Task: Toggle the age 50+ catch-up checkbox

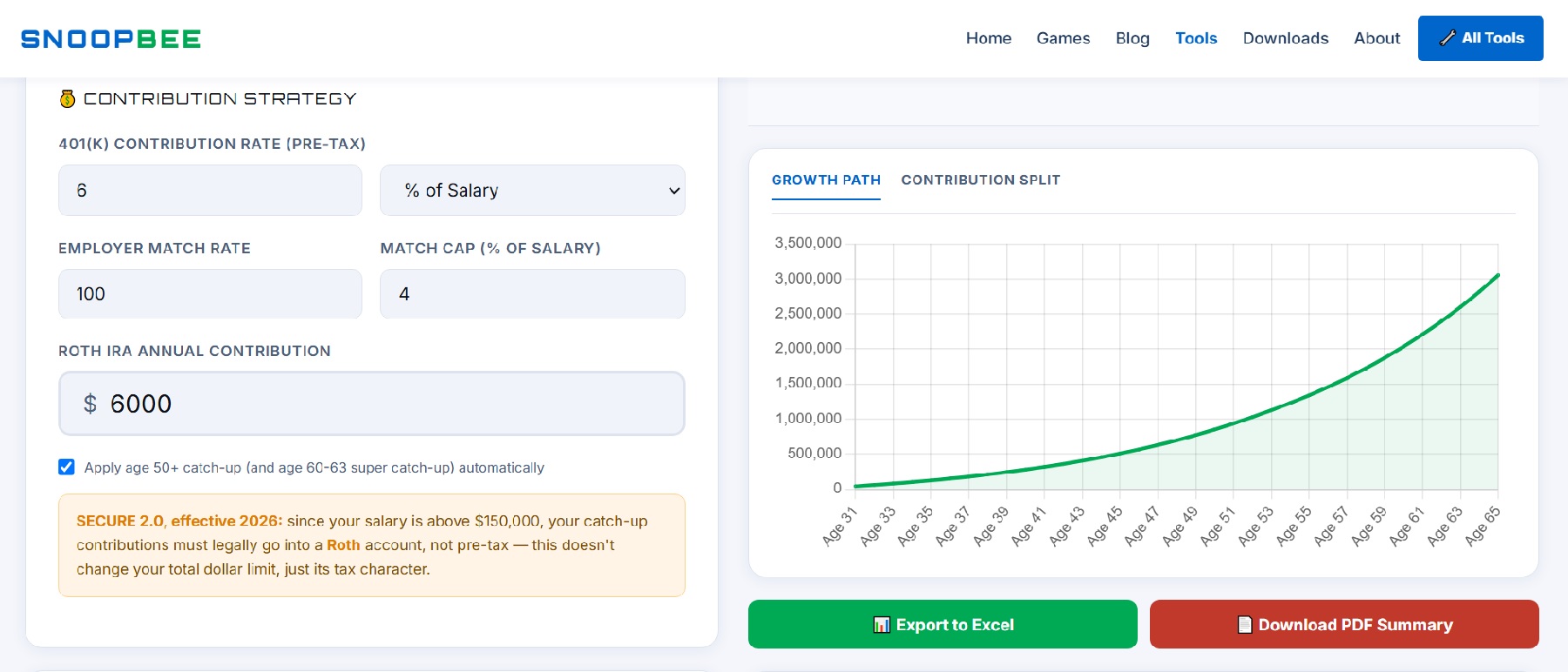Action: (x=66, y=467)
